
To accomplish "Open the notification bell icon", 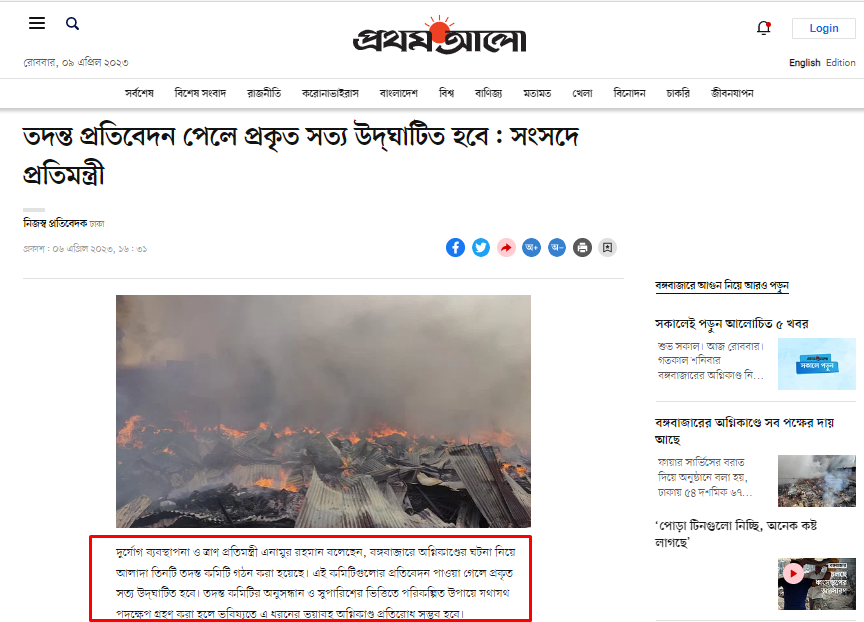I will click(764, 28).
